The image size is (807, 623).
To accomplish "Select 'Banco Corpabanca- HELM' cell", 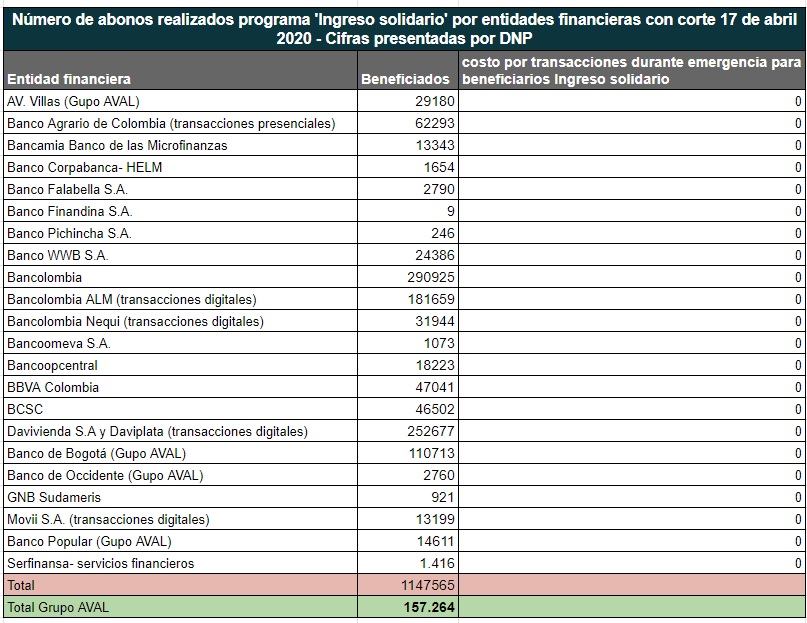I will 180,167.
